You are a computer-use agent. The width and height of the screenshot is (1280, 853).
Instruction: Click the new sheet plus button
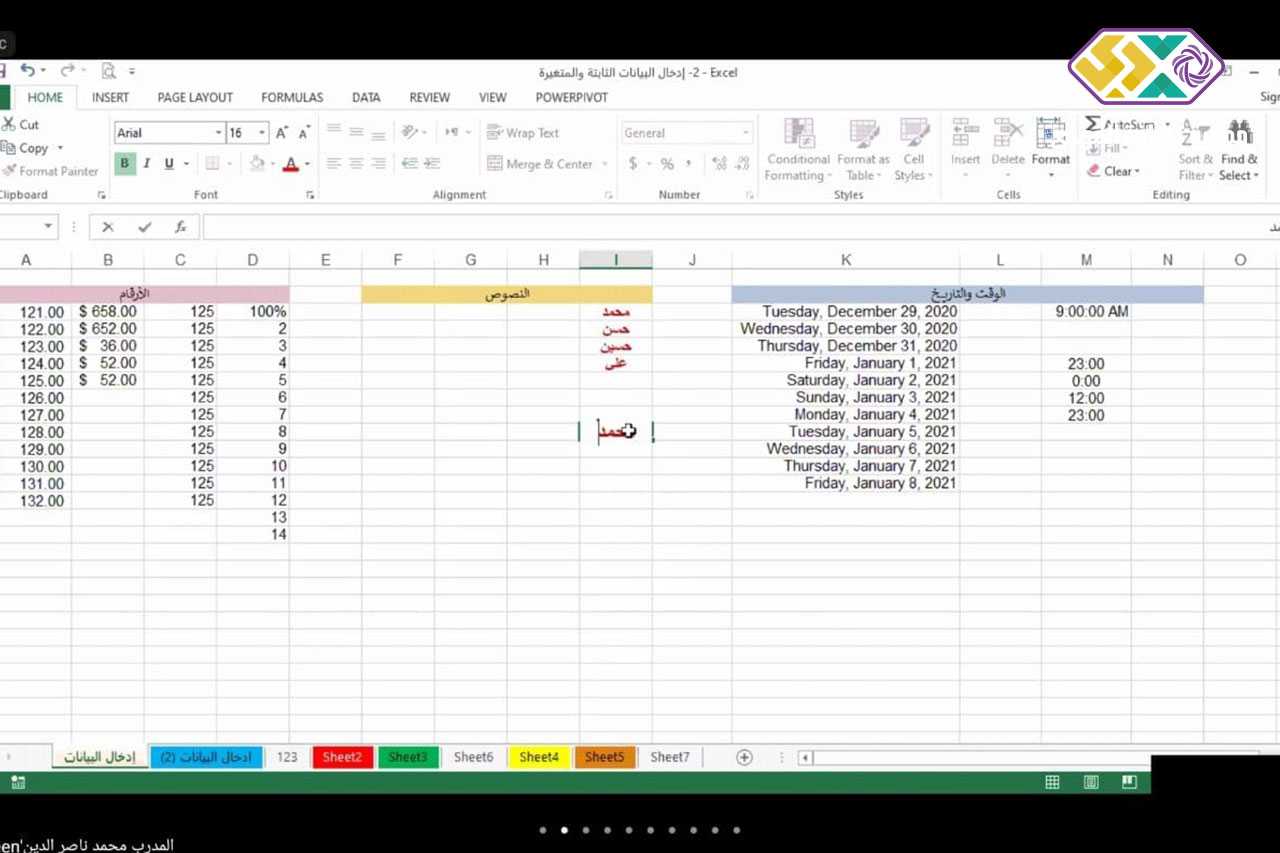click(744, 757)
